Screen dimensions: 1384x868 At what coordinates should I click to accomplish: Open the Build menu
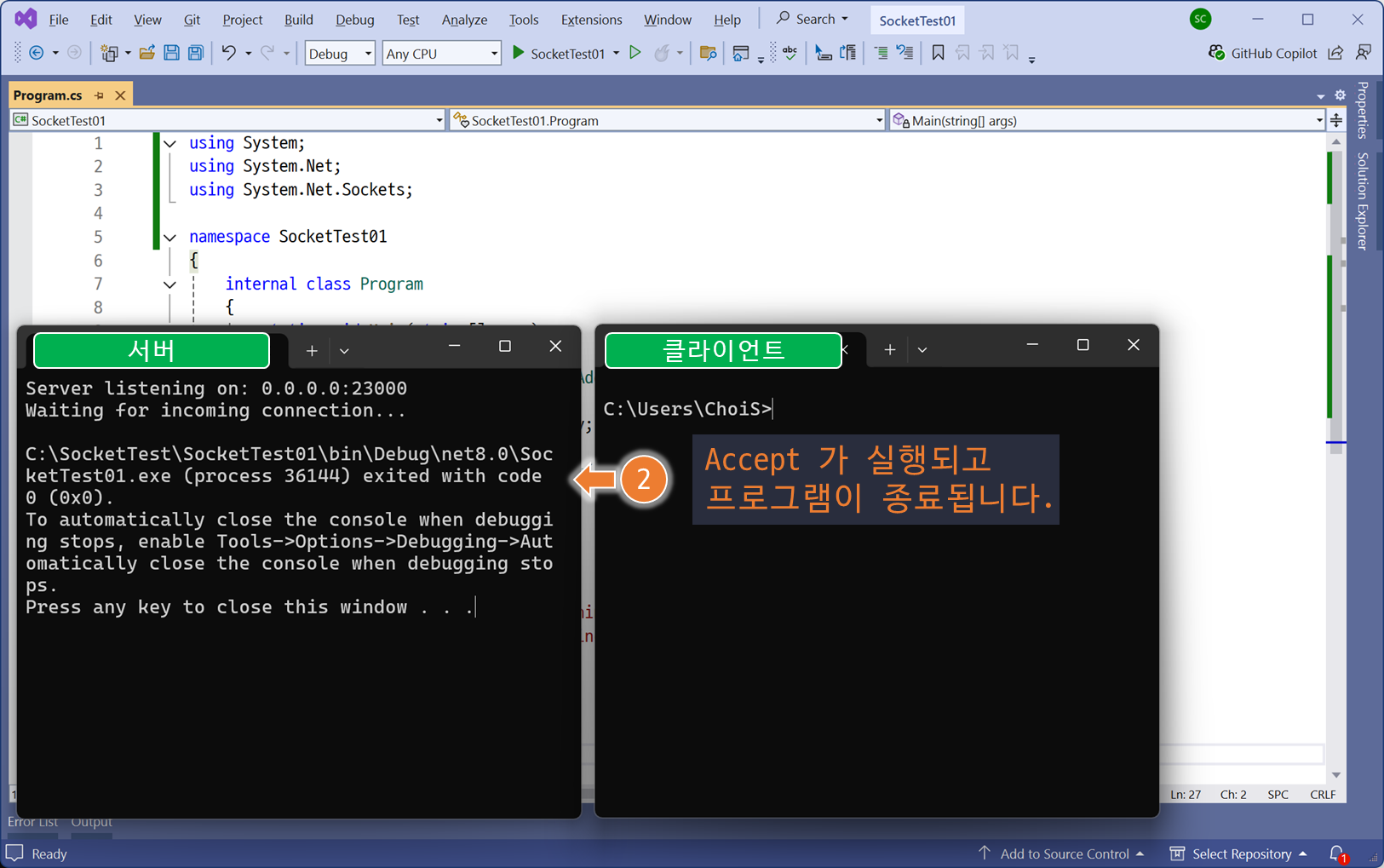pos(298,19)
